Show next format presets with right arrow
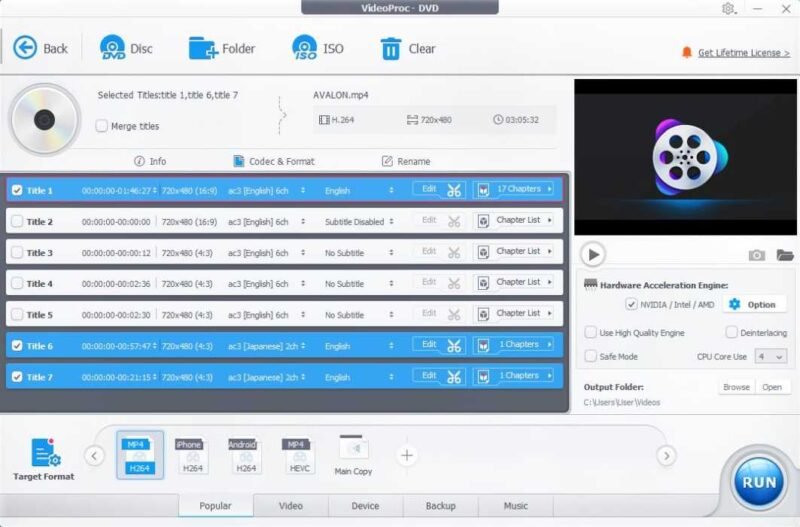This screenshot has width=800, height=527. click(x=666, y=456)
